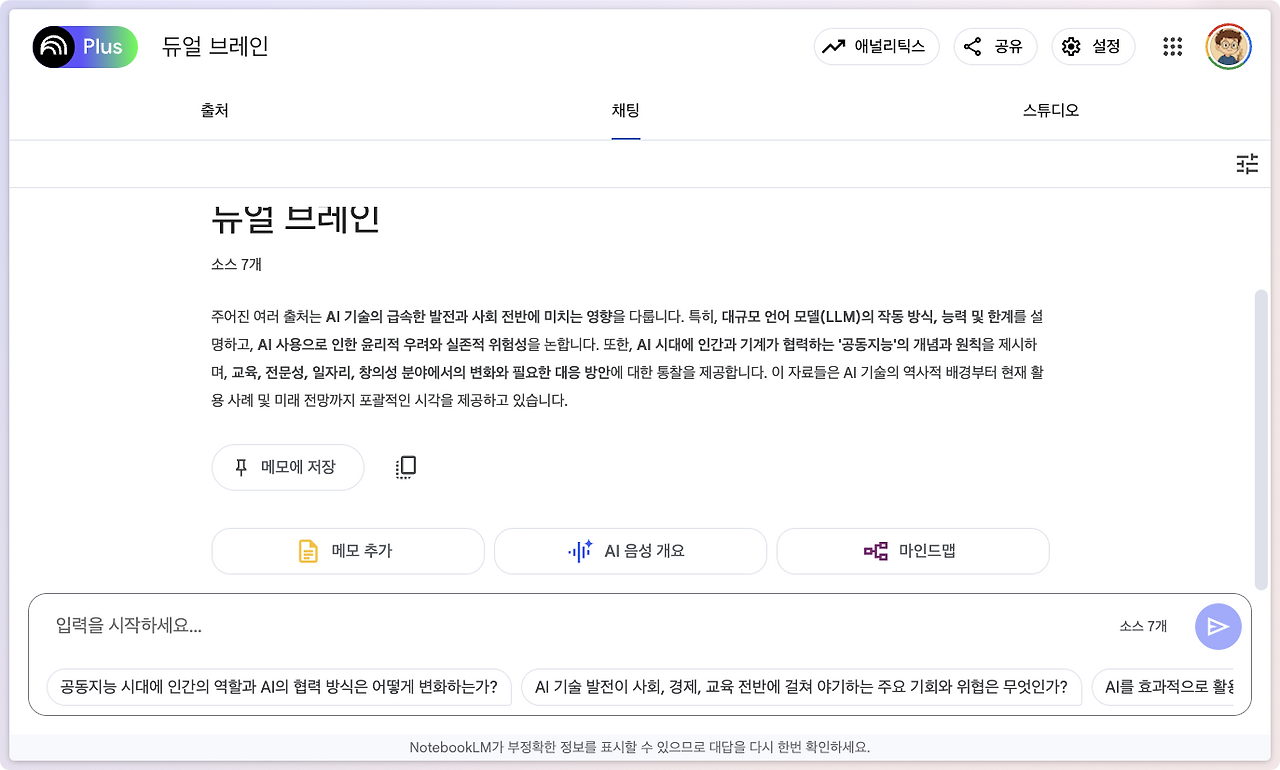Select the 채팅 tab
Image resolution: width=1280 pixels, height=770 pixels.
pos(626,110)
